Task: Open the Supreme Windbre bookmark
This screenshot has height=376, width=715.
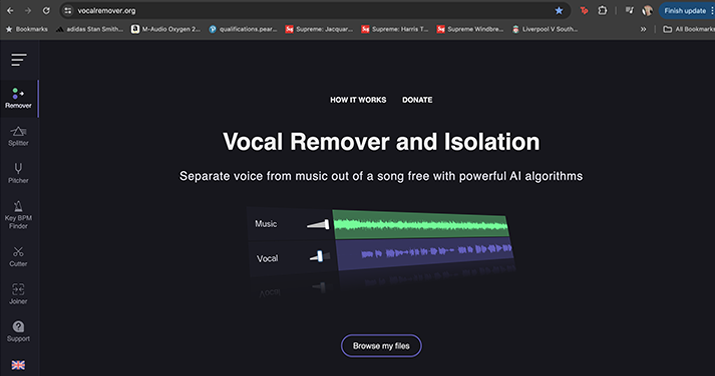Action: tap(470, 29)
